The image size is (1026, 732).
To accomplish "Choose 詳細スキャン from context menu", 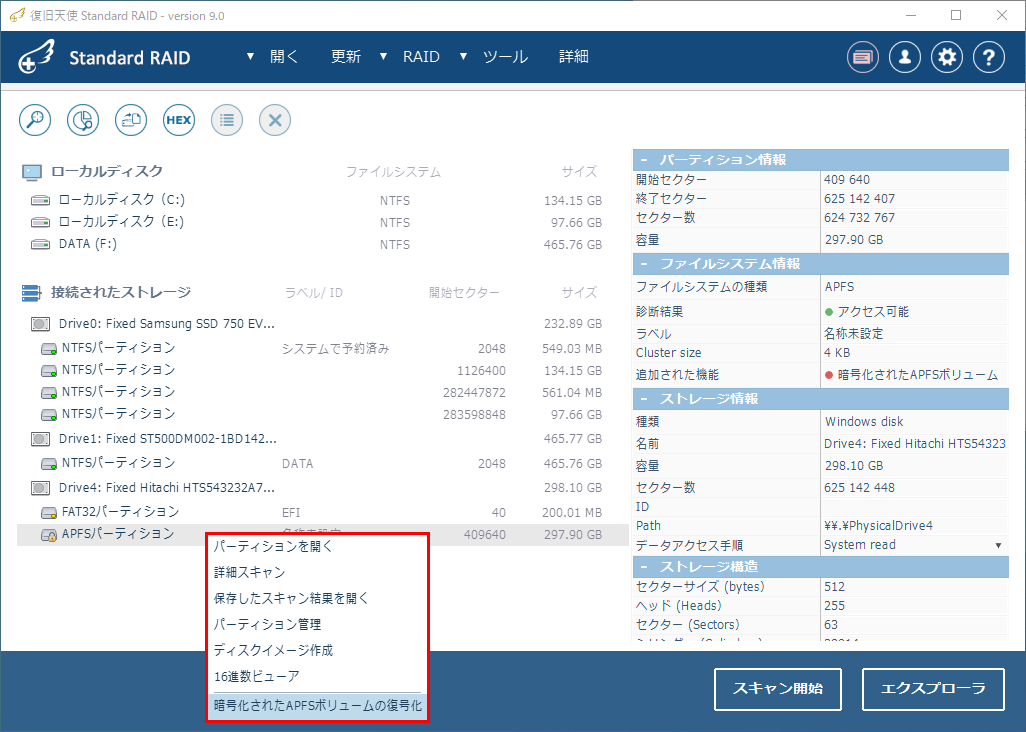I will tap(317, 572).
